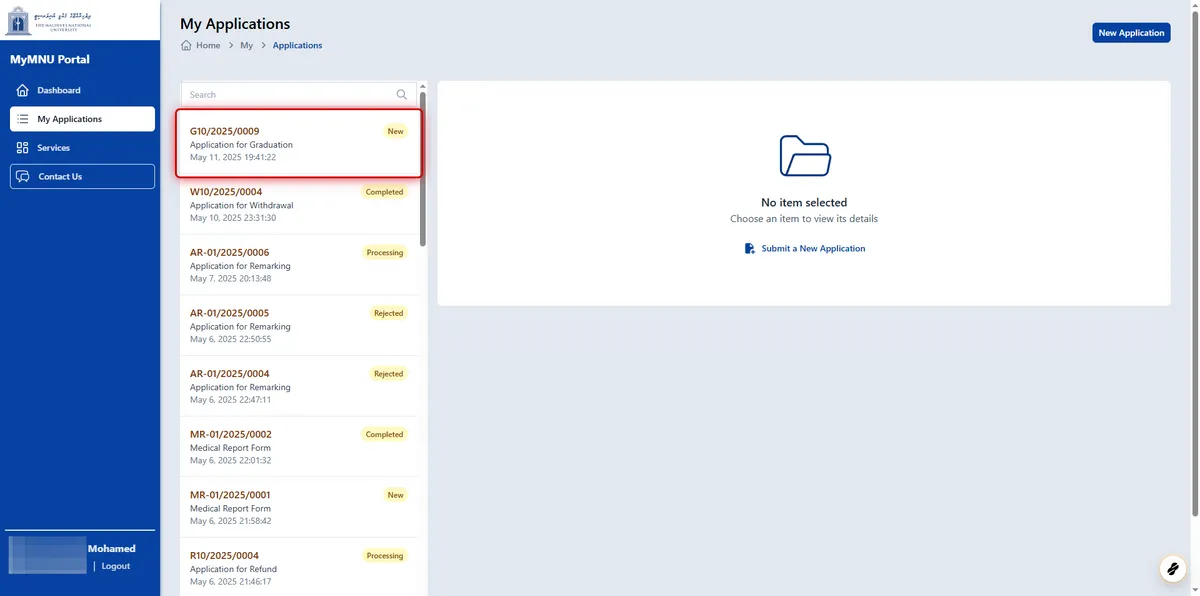Click the Applications breadcrumb item

click(x=297, y=45)
